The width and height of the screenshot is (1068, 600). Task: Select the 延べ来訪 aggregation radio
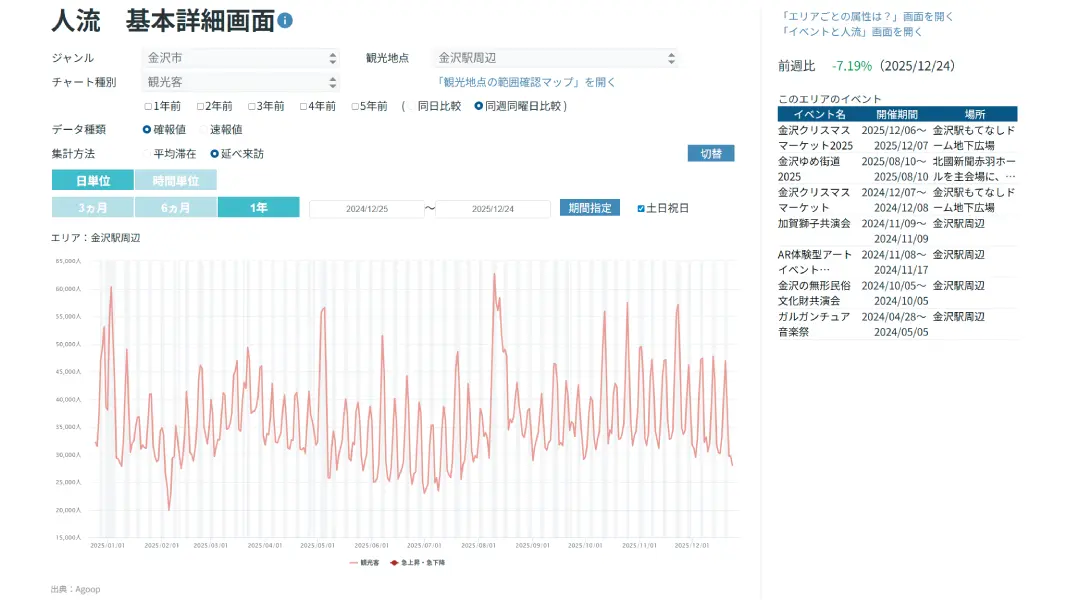point(215,154)
